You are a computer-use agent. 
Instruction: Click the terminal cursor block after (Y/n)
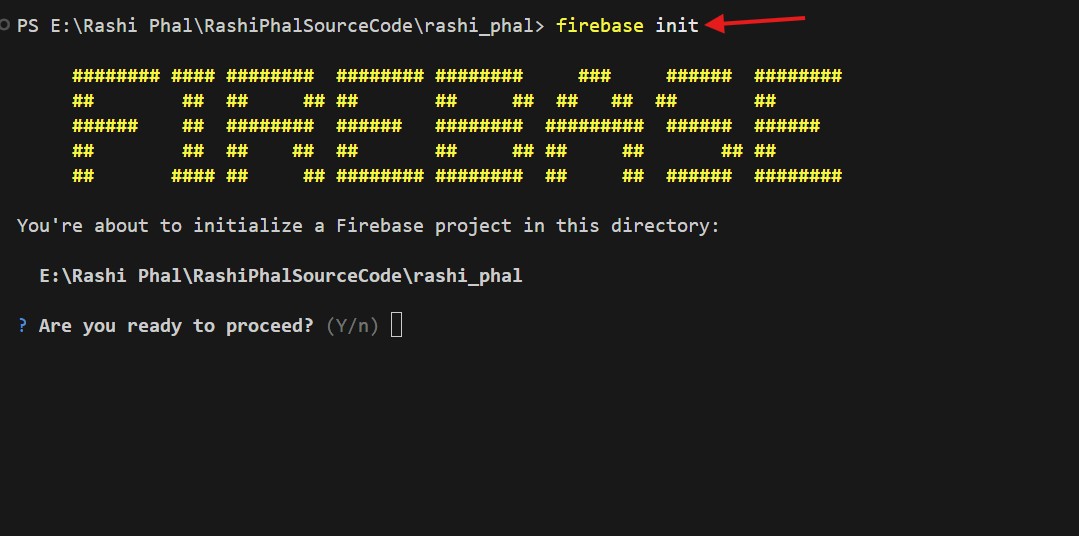[x=396, y=325]
